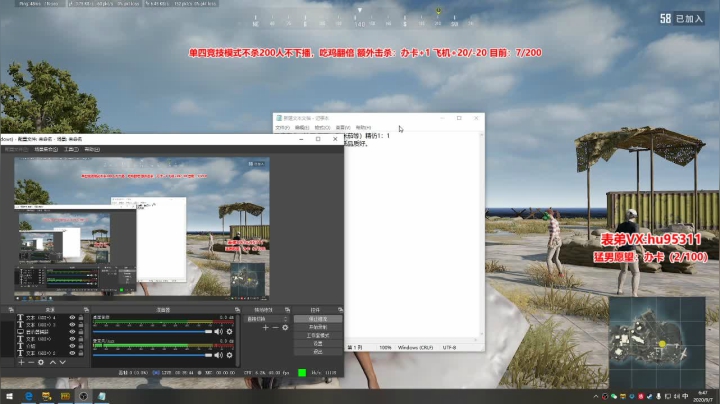Mute the mic/aux speaker icon

click(219, 355)
